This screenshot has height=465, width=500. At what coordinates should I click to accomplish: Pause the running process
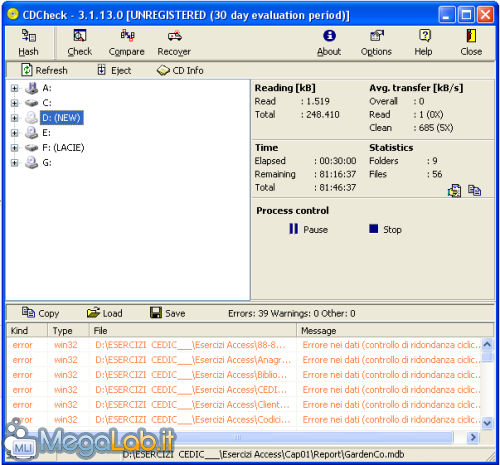tap(309, 229)
